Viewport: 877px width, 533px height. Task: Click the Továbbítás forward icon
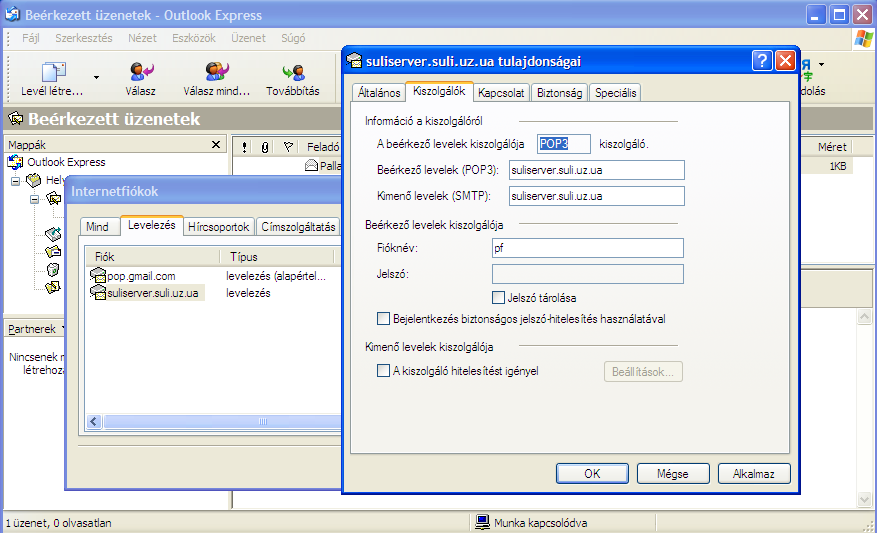292,72
